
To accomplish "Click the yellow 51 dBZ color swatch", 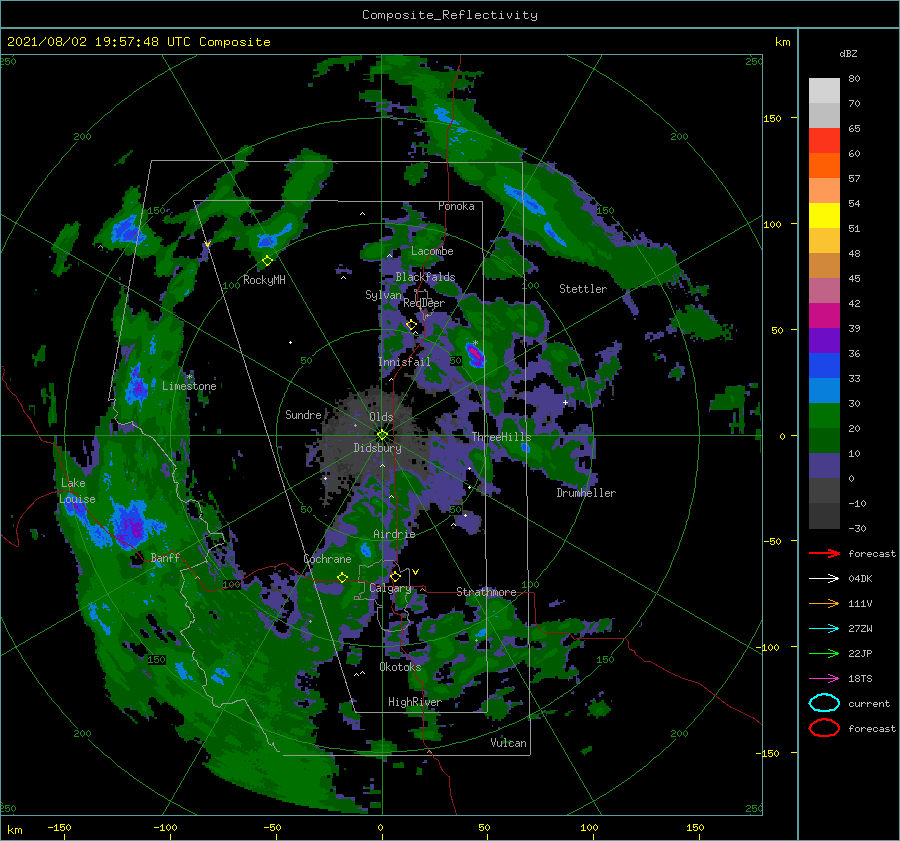I will tap(824, 215).
